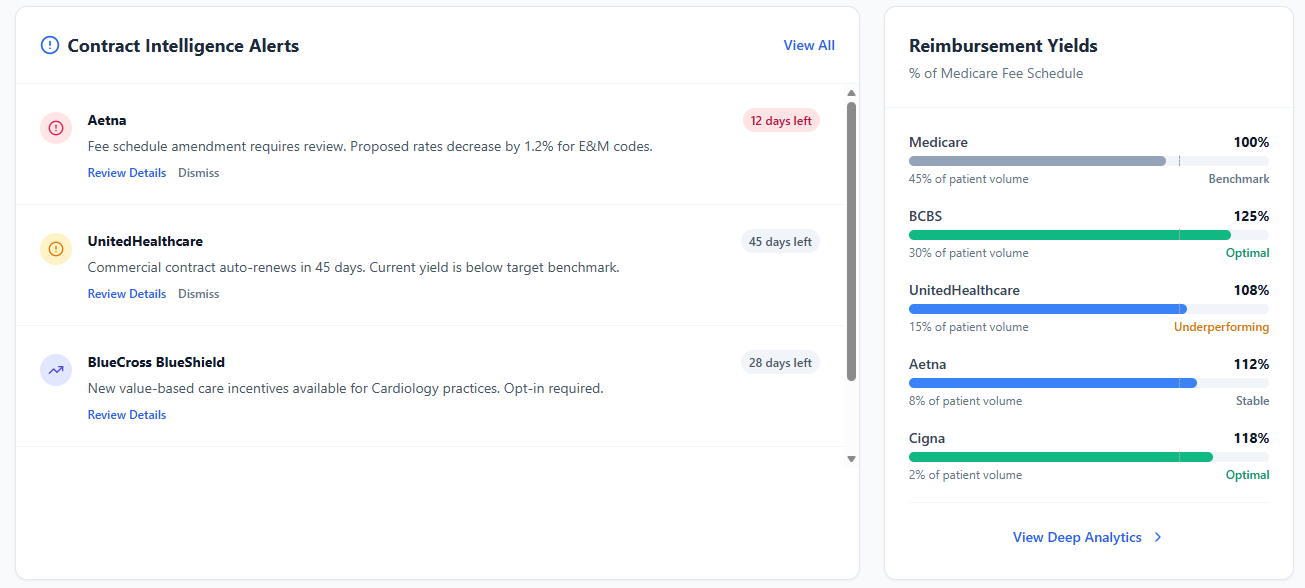The width and height of the screenshot is (1305, 588).
Task: Click the Aetna fee schedule amendment description
Action: click(x=370, y=147)
